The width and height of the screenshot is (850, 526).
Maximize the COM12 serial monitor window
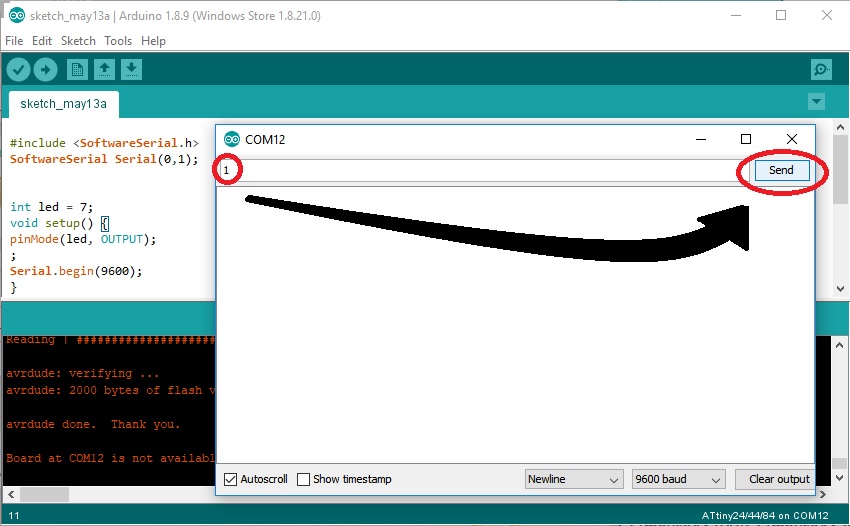(x=746, y=139)
